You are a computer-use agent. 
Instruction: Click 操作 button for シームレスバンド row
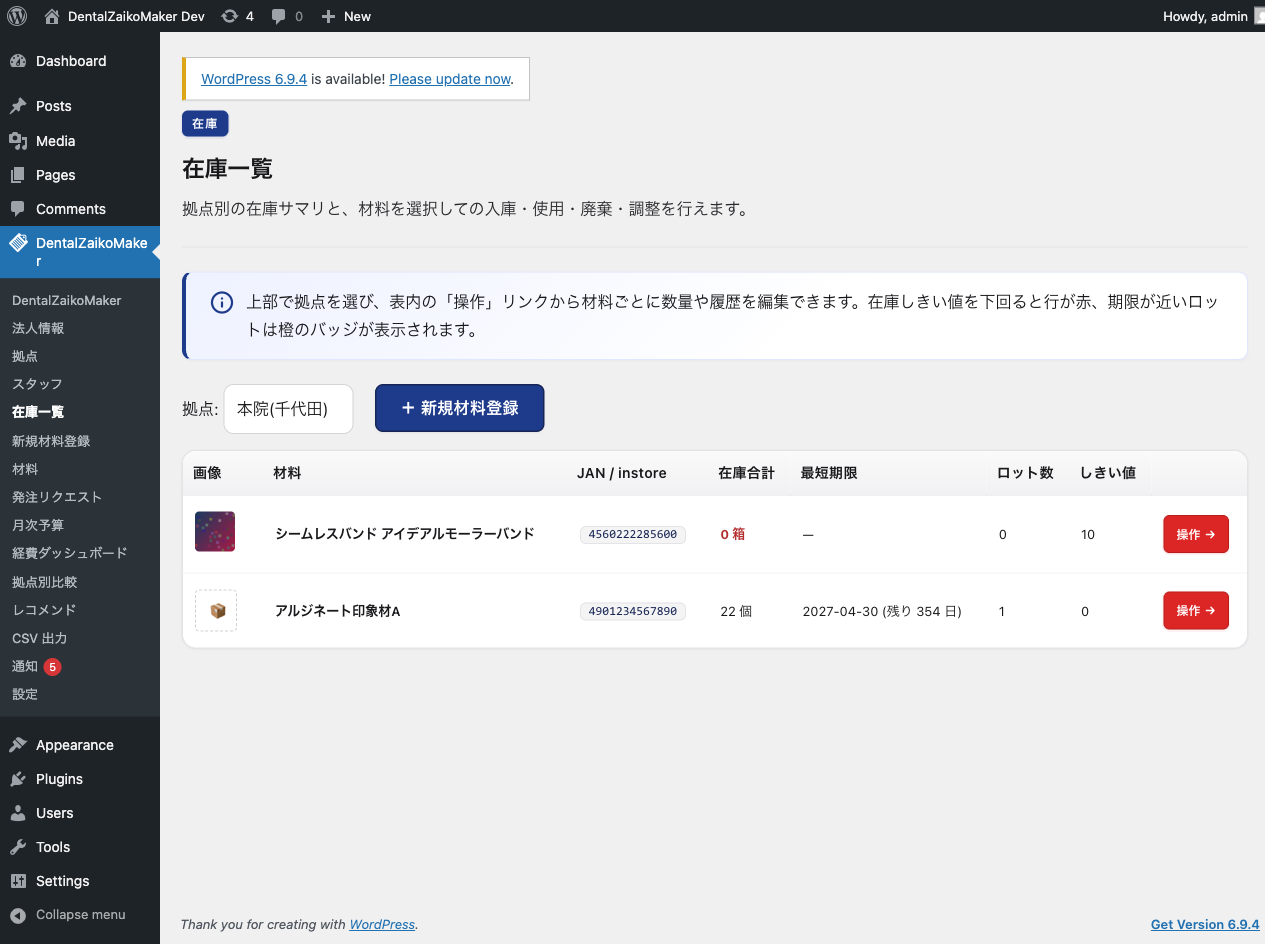1195,534
